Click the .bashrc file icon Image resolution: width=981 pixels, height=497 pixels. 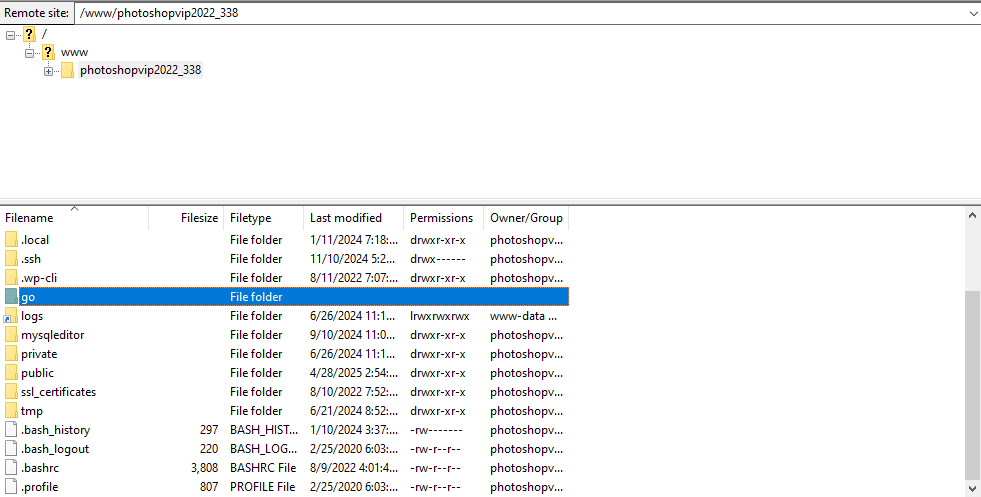[x=11, y=468]
